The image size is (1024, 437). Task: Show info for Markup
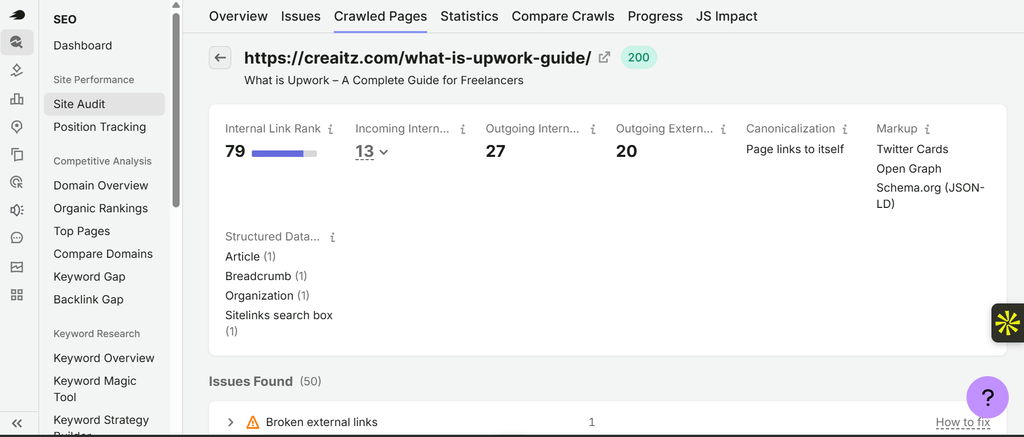(x=927, y=129)
